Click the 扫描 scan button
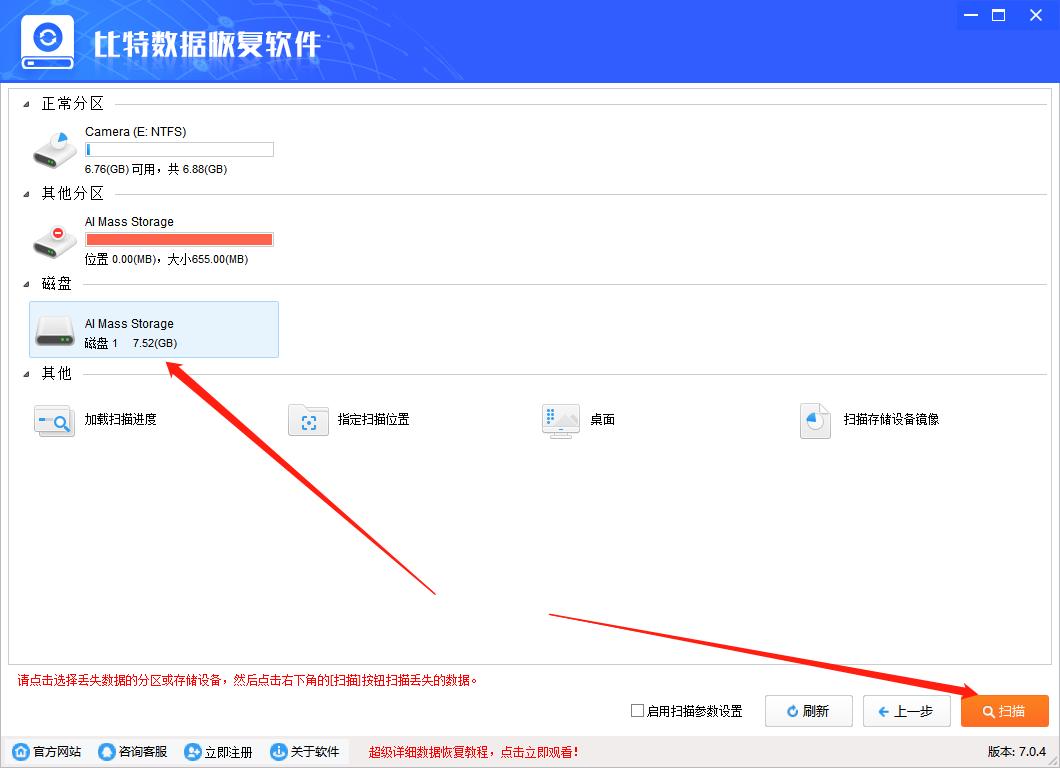Image resolution: width=1060 pixels, height=768 pixels. (x=1004, y=711)
